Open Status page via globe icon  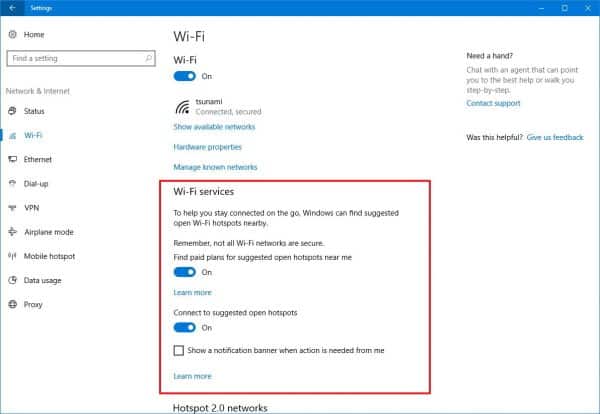[x=12, y=111]
